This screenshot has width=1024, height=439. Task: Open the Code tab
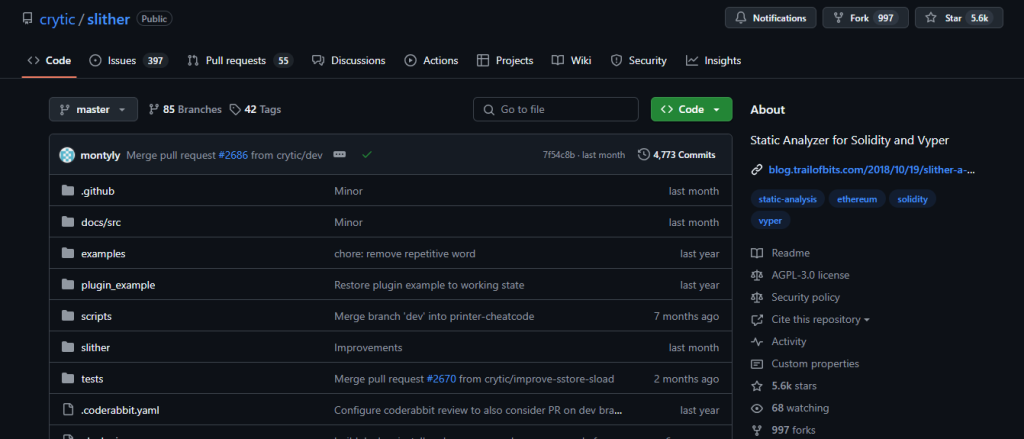click(49, 61)
